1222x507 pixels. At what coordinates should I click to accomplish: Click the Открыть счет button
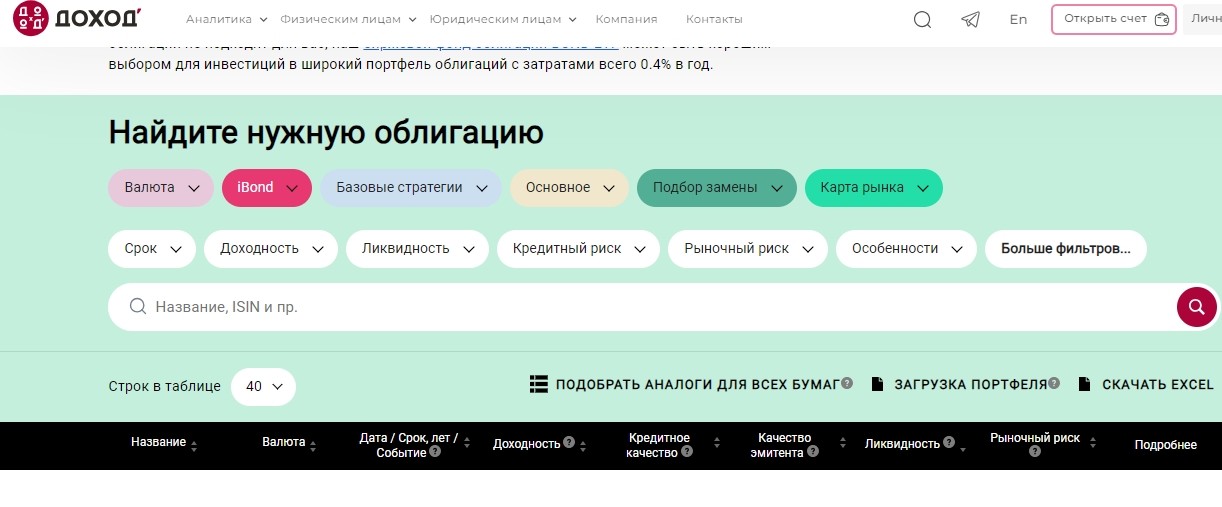[x=1114, y=19]
